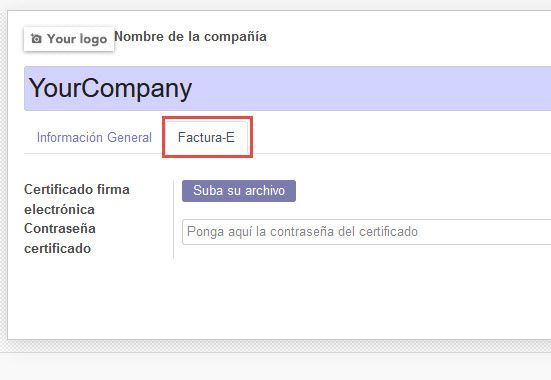Image resolution: width=551 pixels, height=380 pixels.
Task: Click the tab bar line right of Factura-E
Action: point(401,153)
